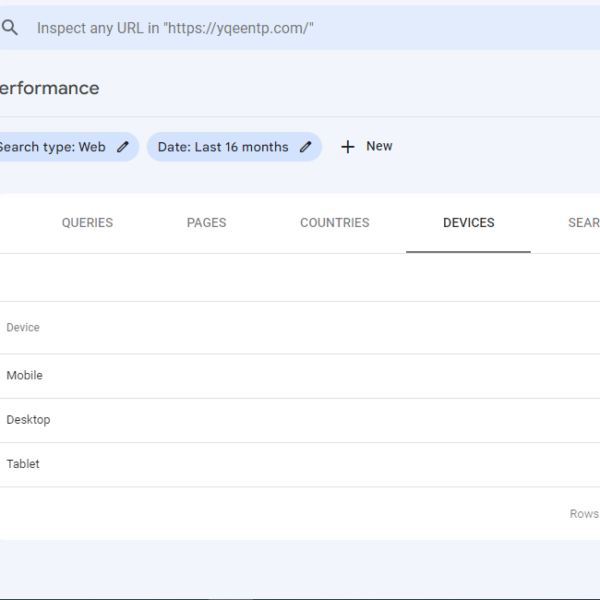Select the Tablet device row
600x600 pixels.
pos(300,465)
